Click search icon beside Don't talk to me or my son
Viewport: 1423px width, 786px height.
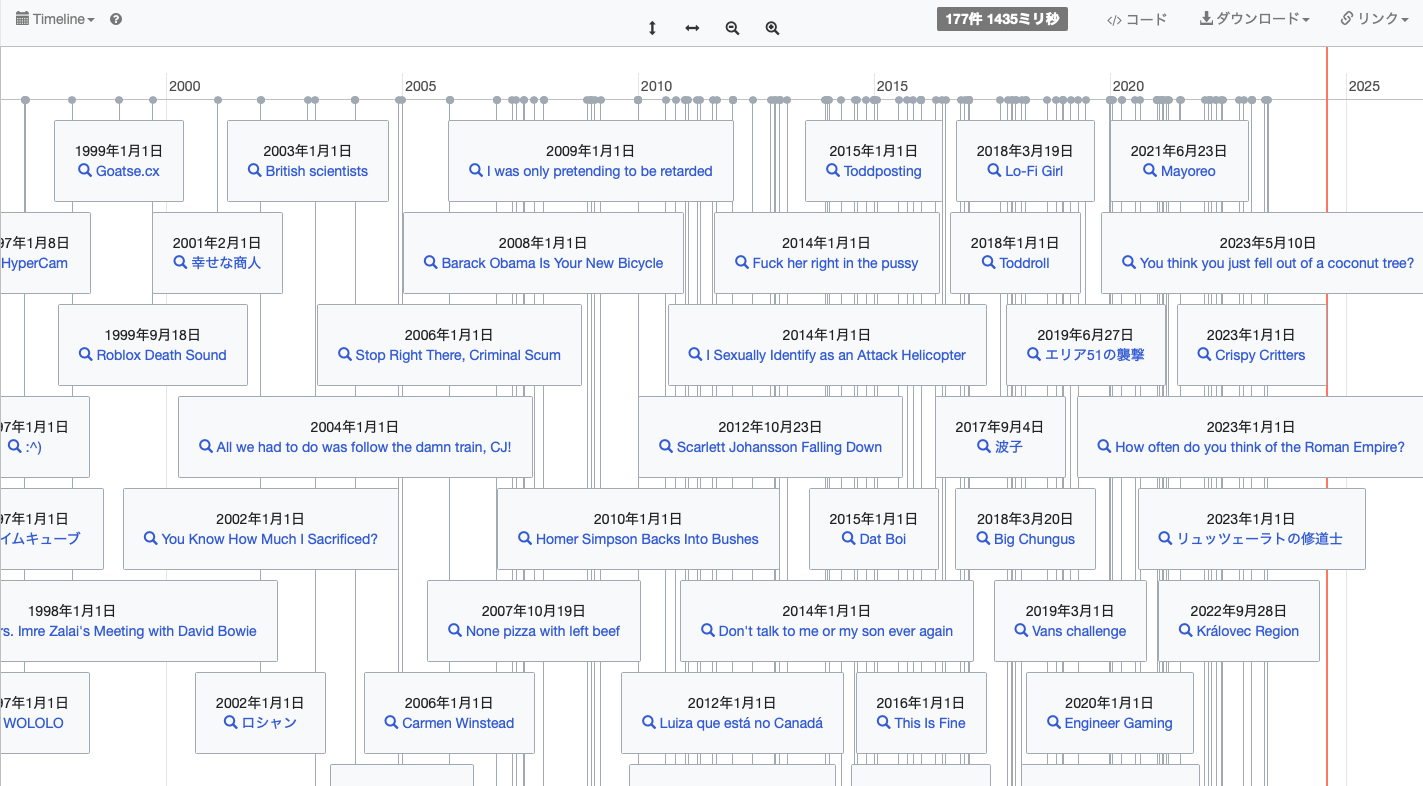pyautogui.click(x=708, y=630)
